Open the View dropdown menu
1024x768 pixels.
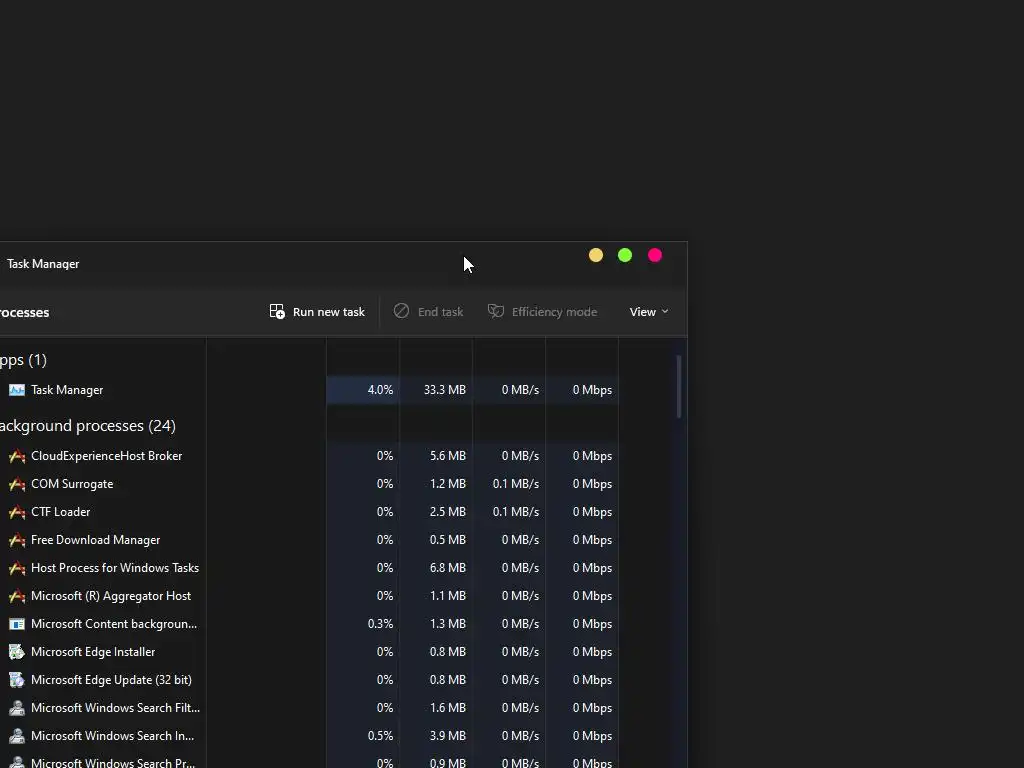point(648,312)
